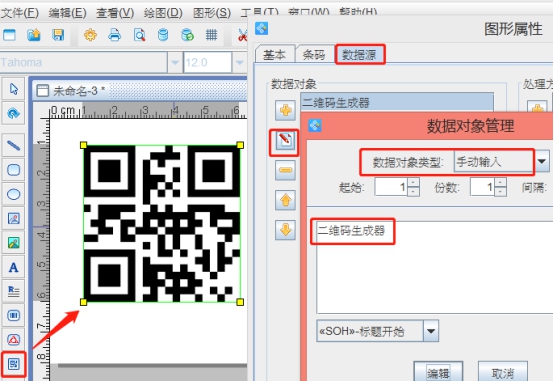Select 二维码生成器 in the data object list
Screen dimensions: 554x381
point(397,102)
